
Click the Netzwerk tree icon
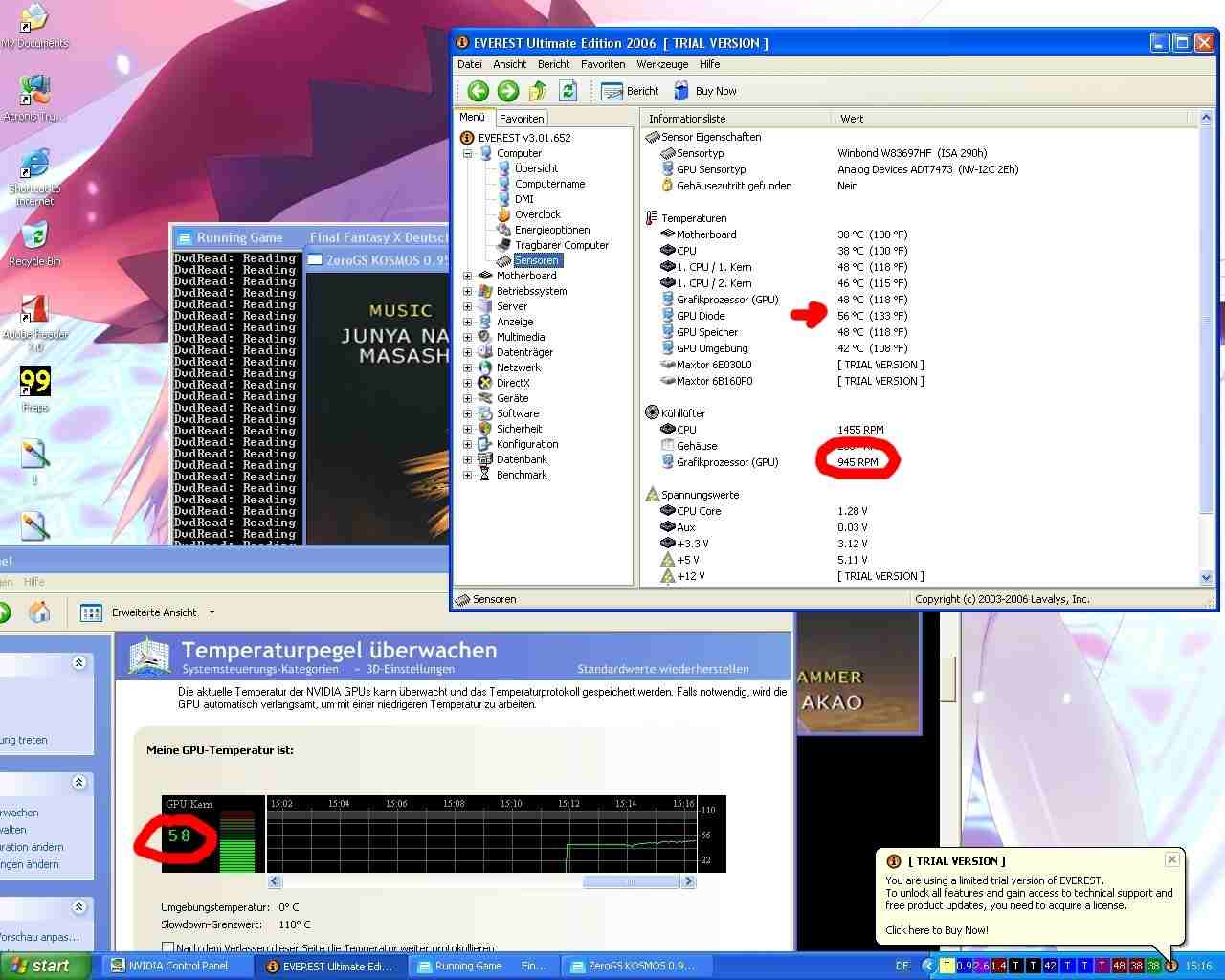(485, 367)
